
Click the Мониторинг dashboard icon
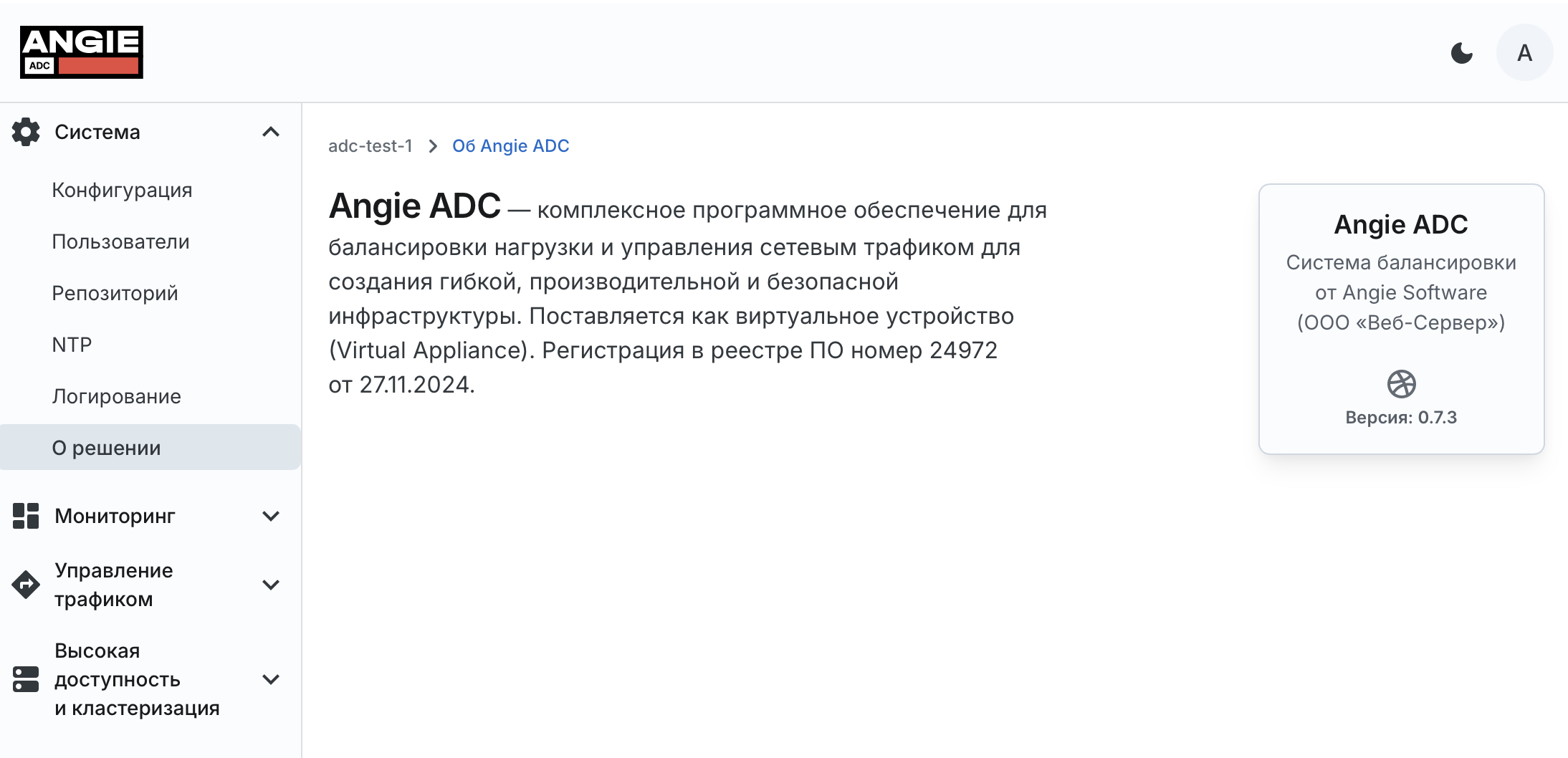(26, 516)
